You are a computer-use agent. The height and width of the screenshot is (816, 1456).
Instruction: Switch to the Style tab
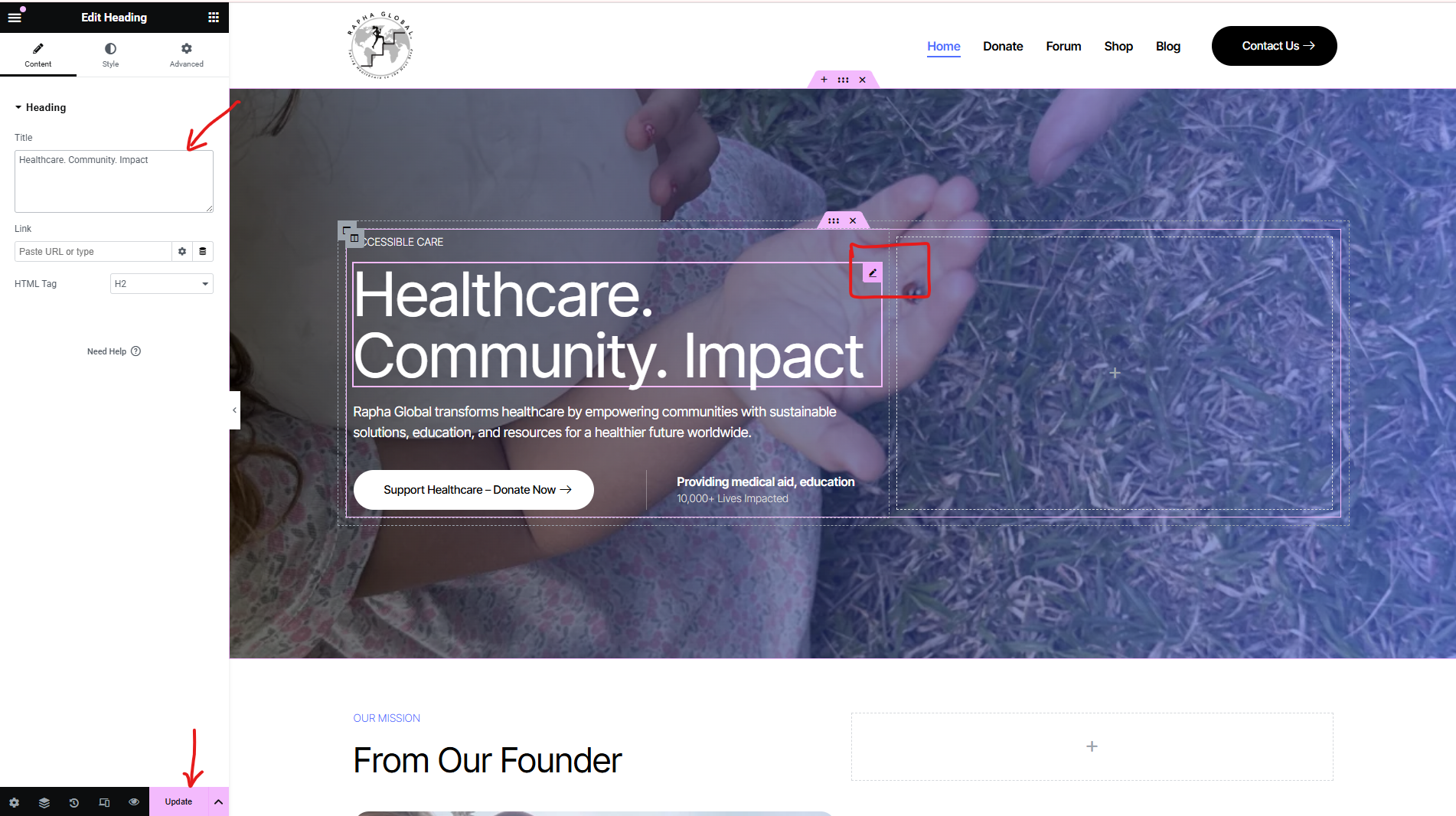click(x=110, y=54)
